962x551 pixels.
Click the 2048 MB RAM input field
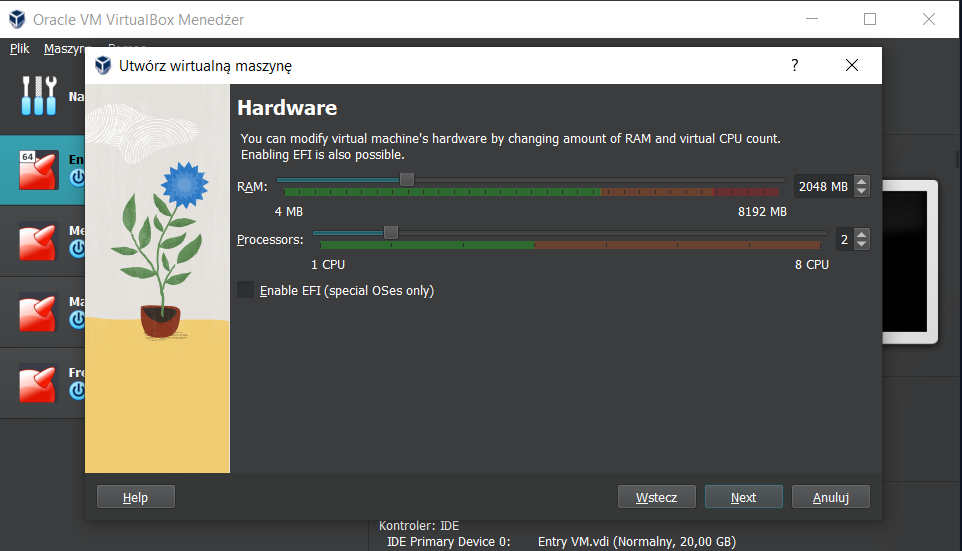pos(823,186)
